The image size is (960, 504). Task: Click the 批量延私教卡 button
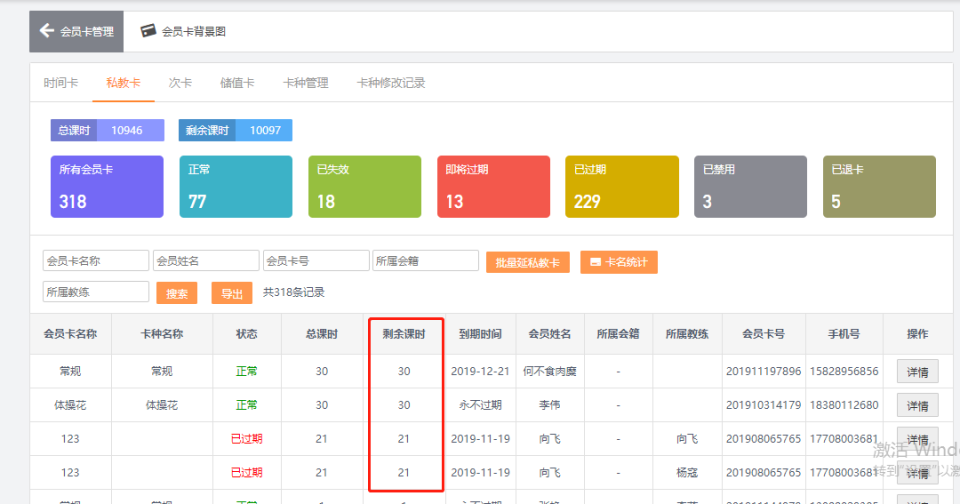(528, 262)
